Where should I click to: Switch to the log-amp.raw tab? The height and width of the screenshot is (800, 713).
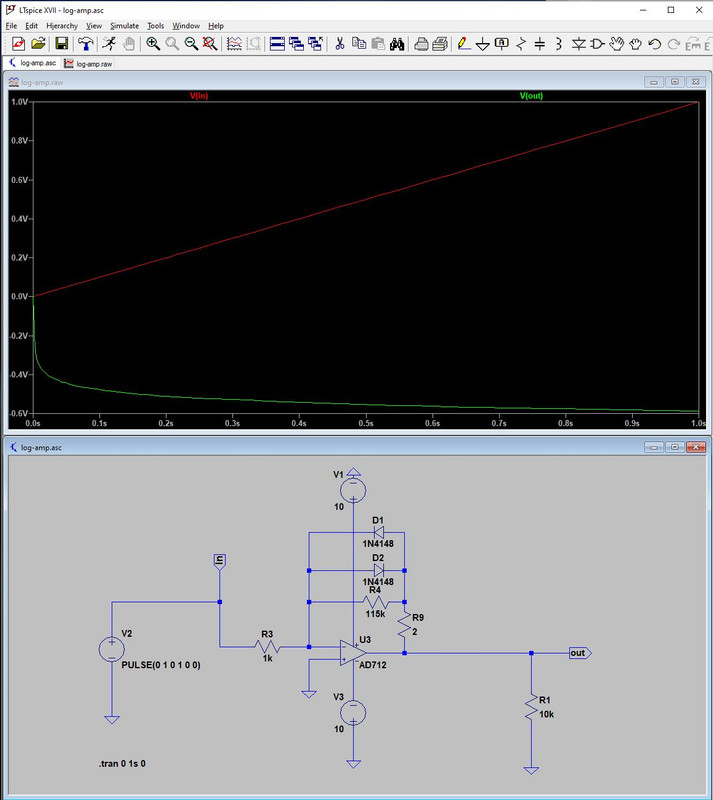pyautogui.click(x=88, y=64)
